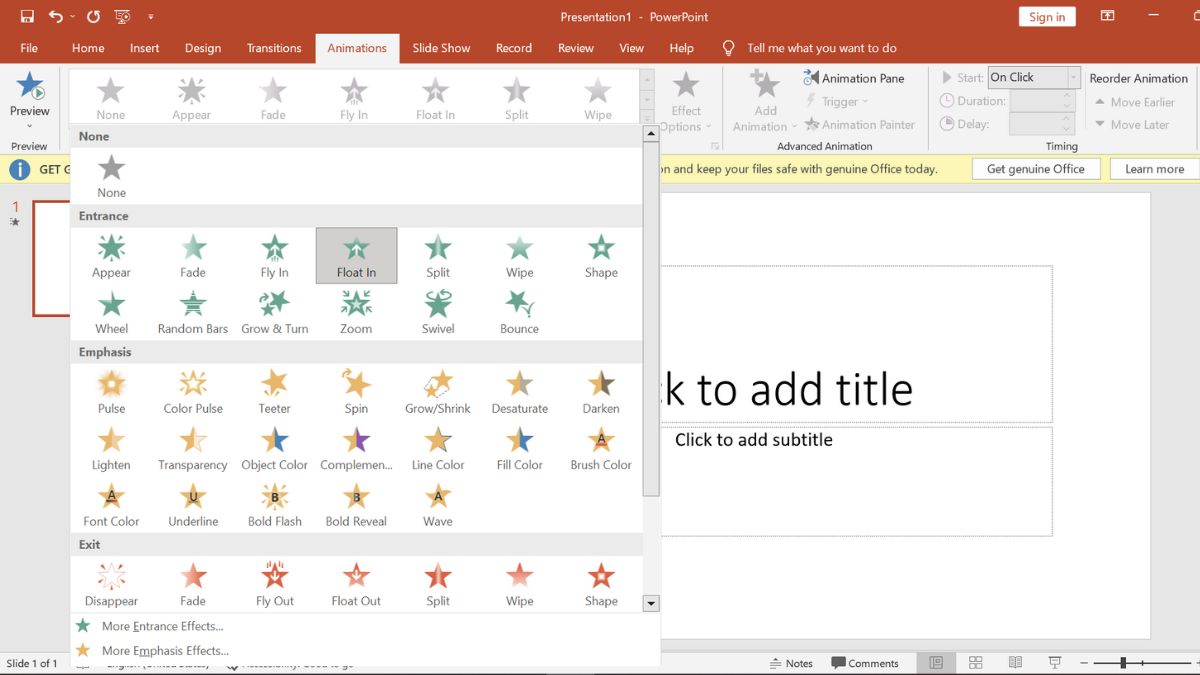The width and height of the screenshot is (1200, 675).
Task: Apply the Object Color emphasis effect
Action: 274,448
